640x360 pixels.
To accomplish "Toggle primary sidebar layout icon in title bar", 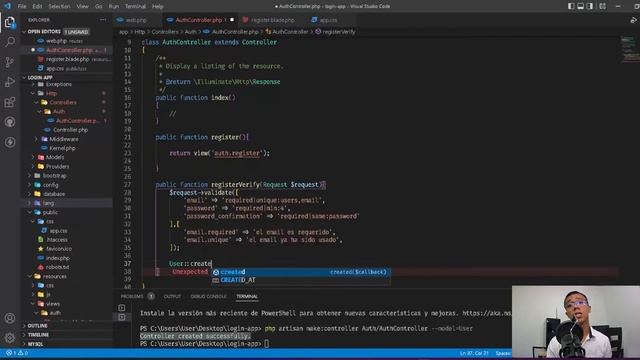I will [x=571, y=6].
